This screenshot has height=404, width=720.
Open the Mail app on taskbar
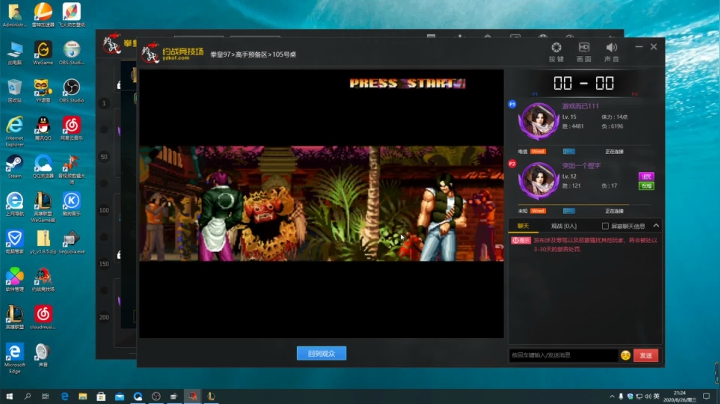pos(119,396)
